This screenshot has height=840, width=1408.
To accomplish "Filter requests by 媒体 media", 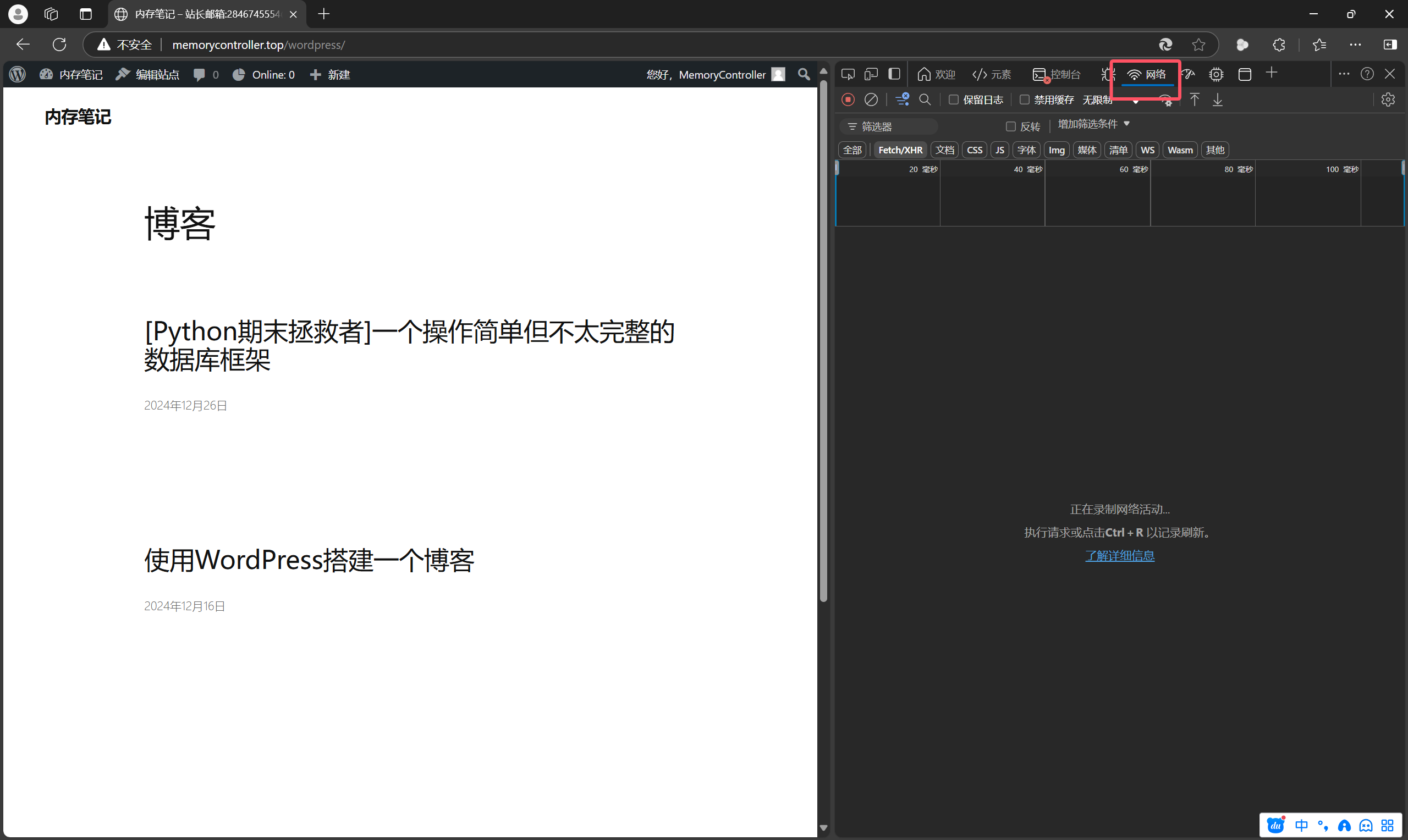I will [x=1086, y=150].
